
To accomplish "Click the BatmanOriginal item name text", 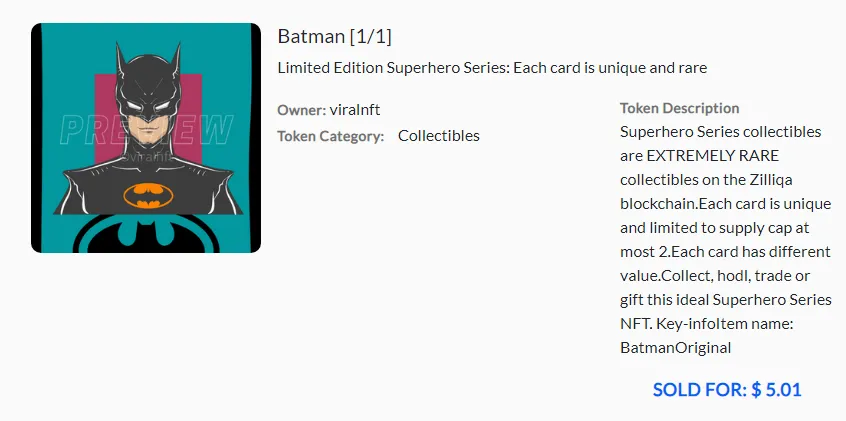I will pyautogui.click(x=676, y=347).
